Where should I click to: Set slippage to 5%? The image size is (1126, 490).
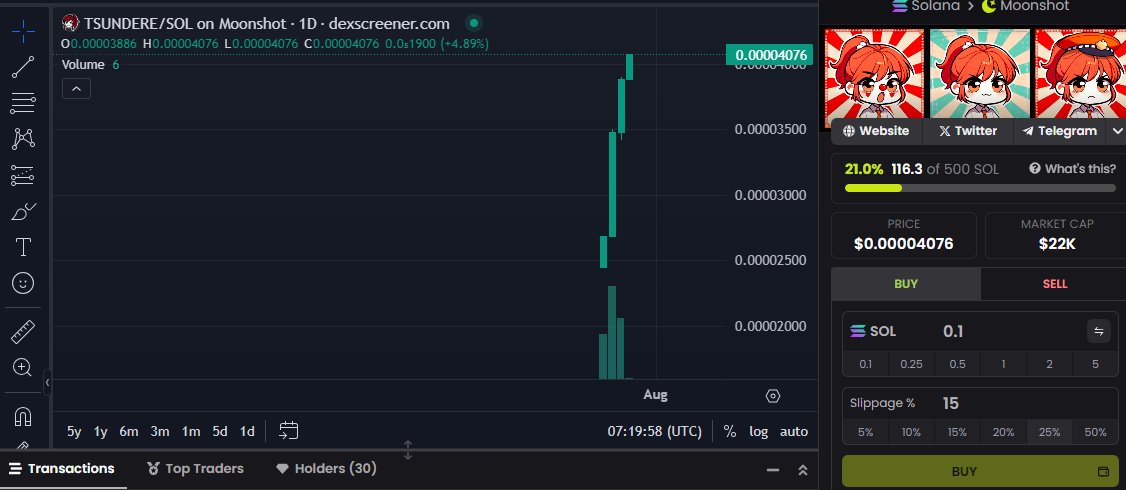865,433
